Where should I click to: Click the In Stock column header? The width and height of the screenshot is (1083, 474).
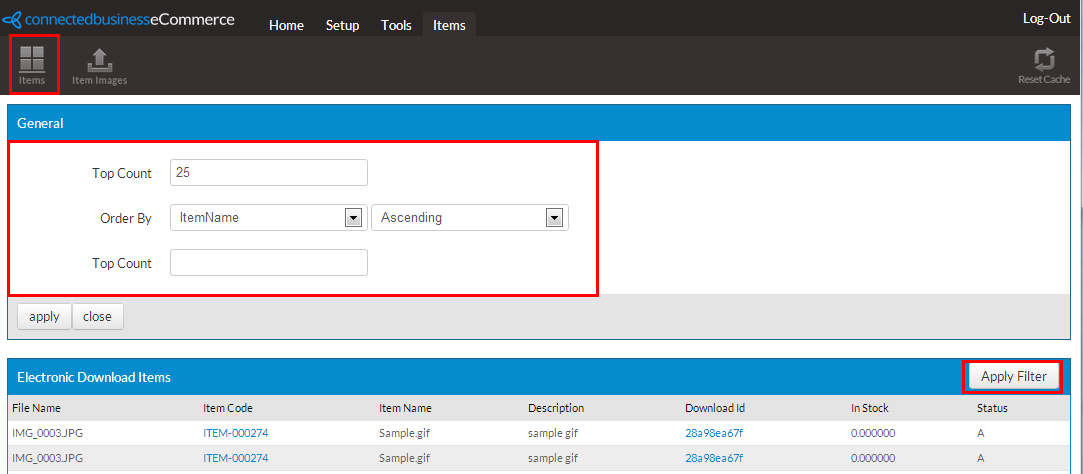pos(870,408)
